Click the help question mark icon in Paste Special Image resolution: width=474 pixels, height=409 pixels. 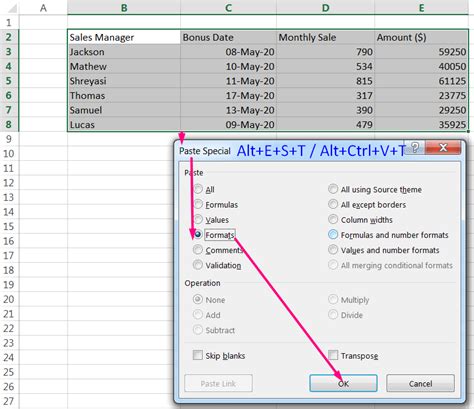[415, 147]
